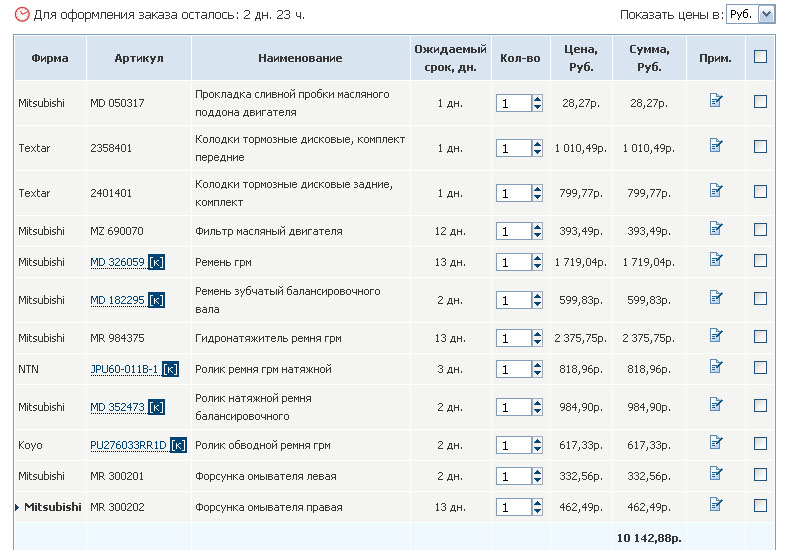806x550 pixels.
Task: Check the select-all checkbox in header
Action: click(760, 57)
